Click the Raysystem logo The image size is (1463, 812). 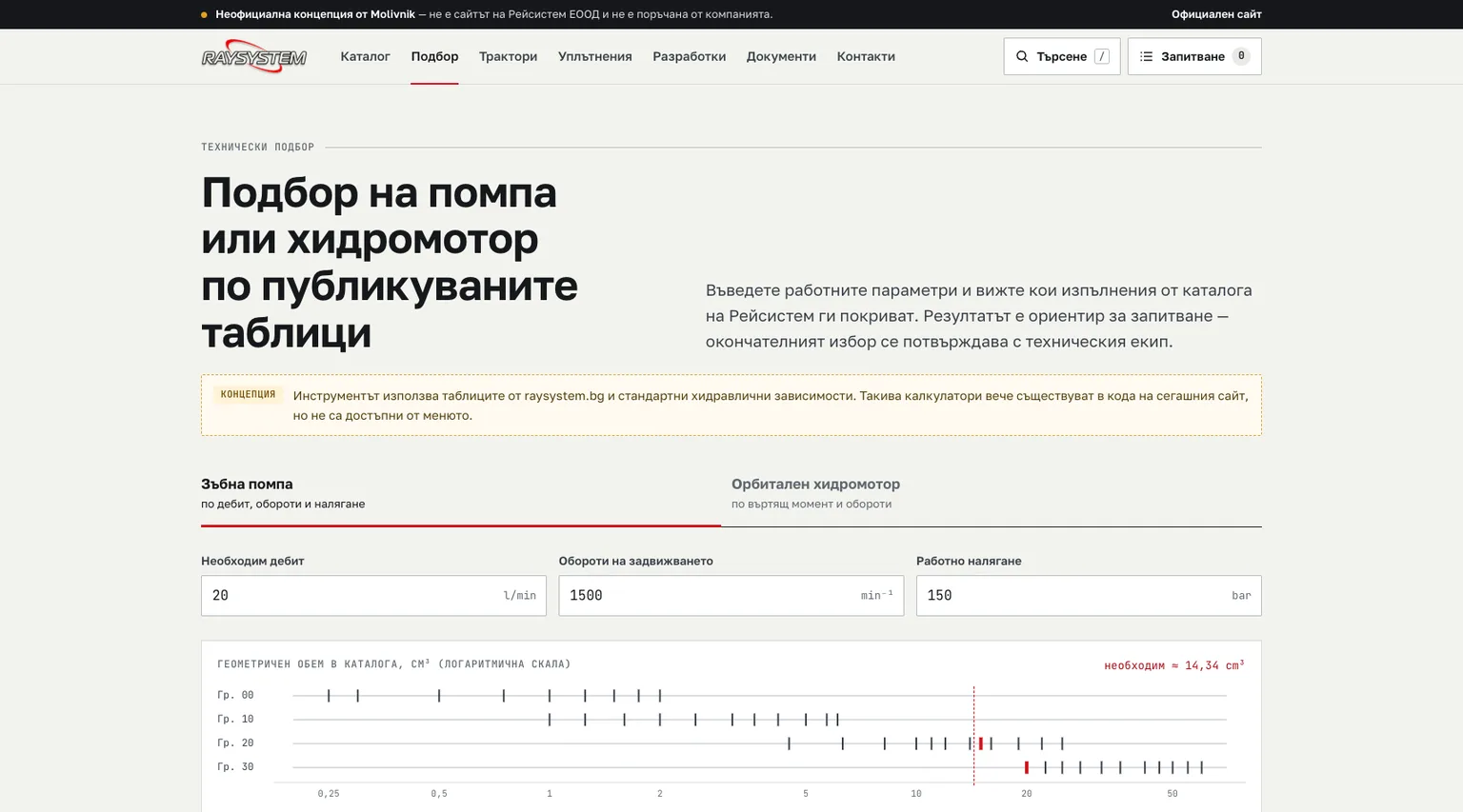(x=253, y=56)
